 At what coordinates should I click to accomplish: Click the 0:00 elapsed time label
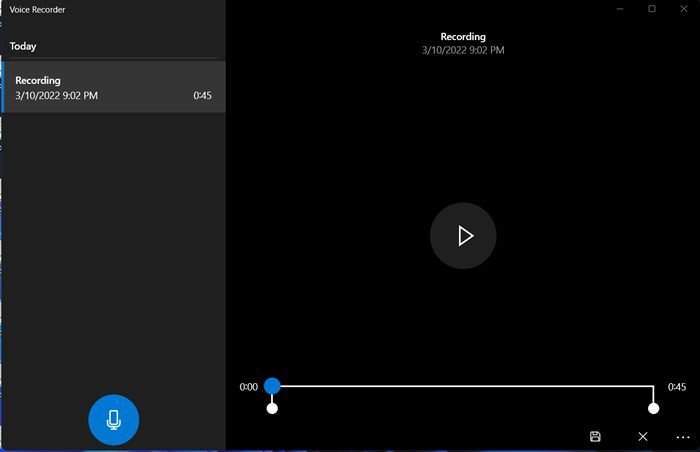(x=249, y=387)
